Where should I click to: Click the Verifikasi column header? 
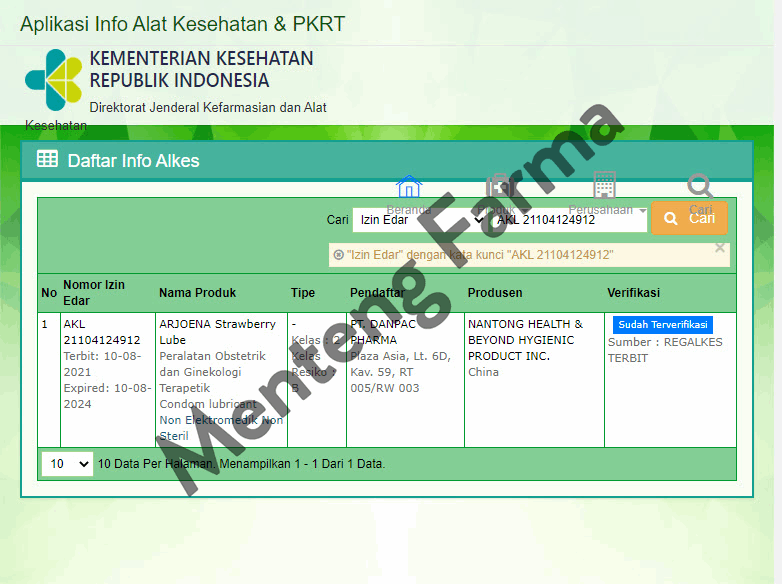[x=633, y=293]
